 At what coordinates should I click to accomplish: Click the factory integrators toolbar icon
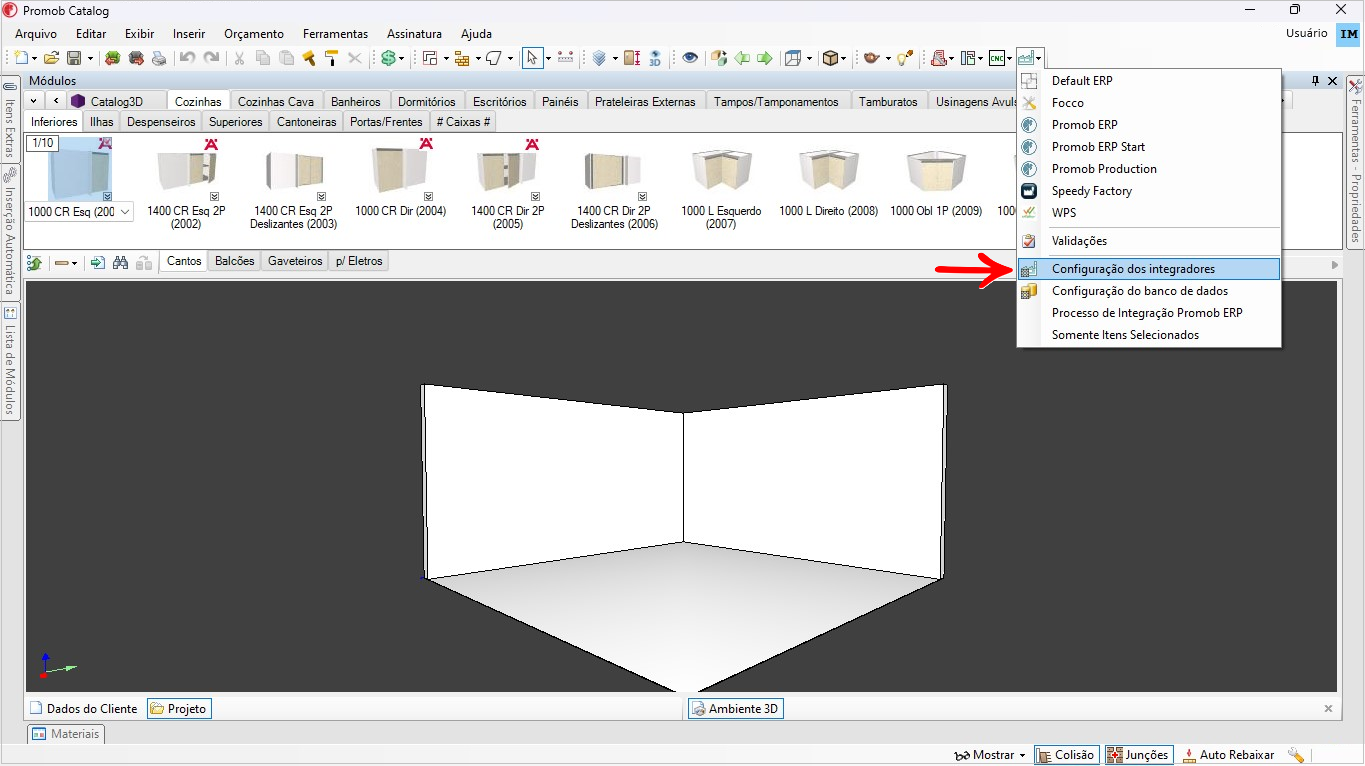tap(1026, 58)
